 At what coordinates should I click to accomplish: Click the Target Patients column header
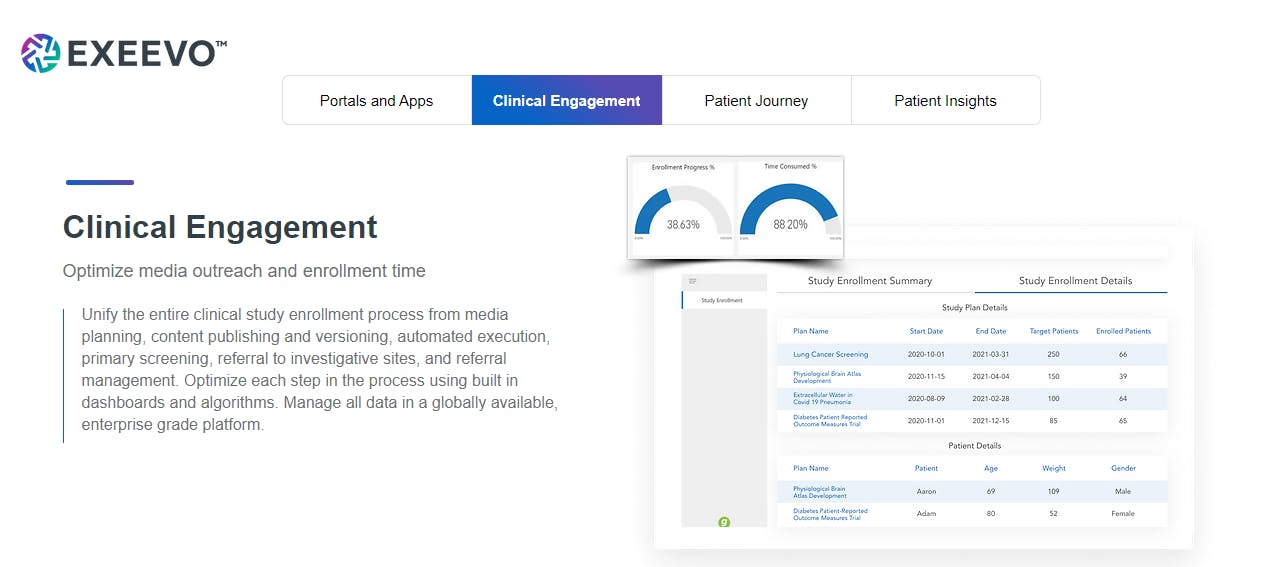point(1053,331)
